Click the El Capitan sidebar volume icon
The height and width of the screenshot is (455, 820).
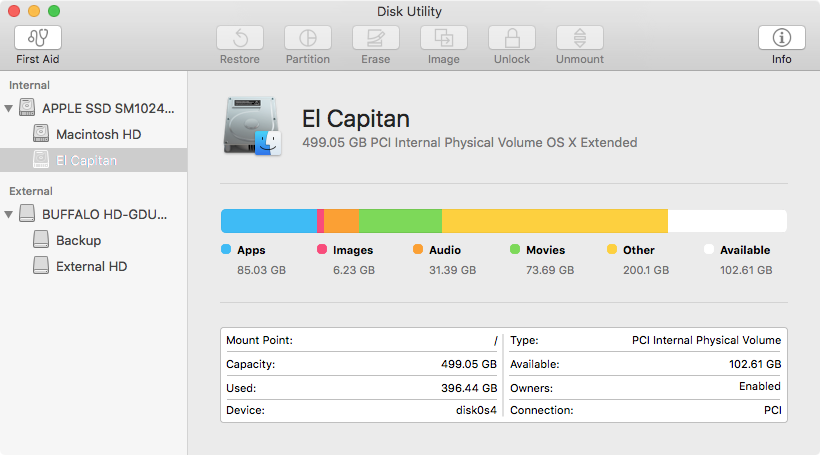41,160
